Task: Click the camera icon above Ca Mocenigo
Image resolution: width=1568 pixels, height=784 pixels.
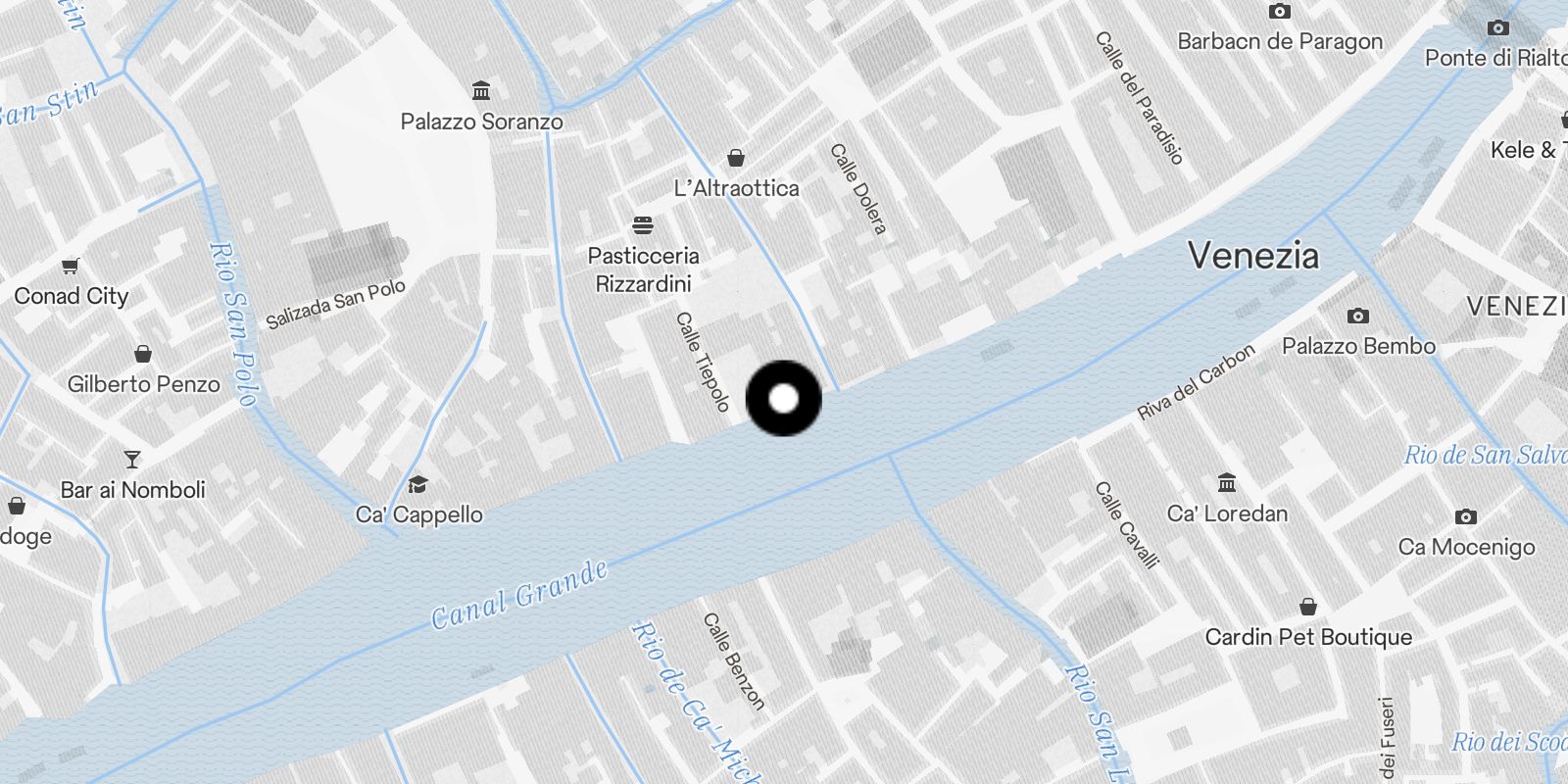Action: (x=1466, y=516)
